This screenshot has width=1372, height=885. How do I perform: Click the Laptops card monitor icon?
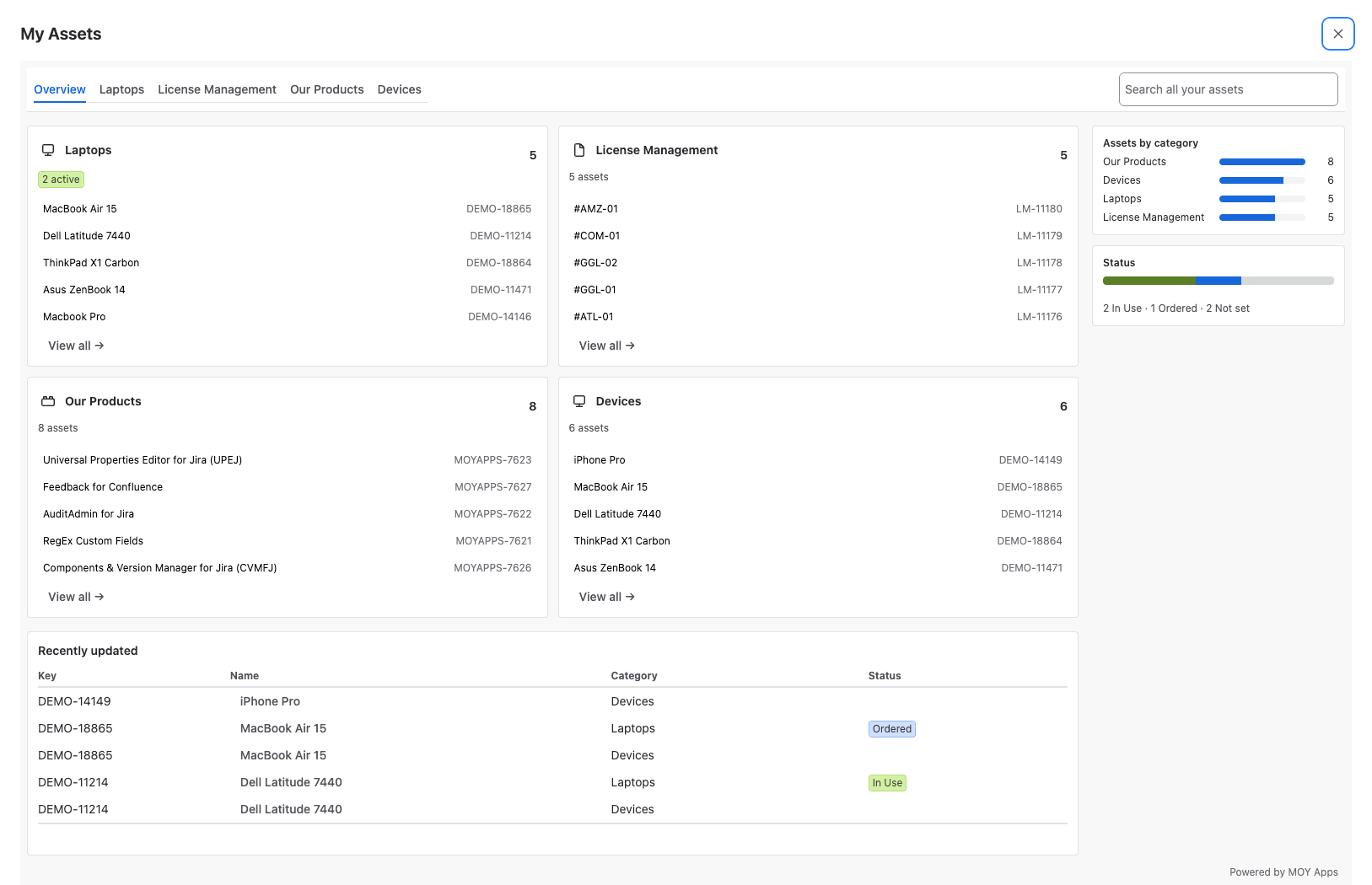(48, 150)
